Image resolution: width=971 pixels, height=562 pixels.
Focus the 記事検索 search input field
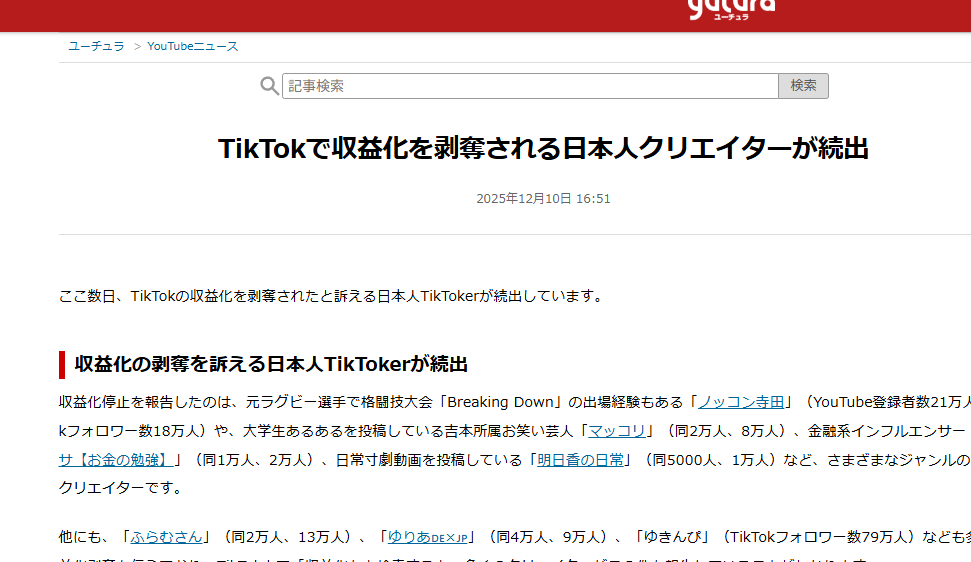click(x=530, y=86)
